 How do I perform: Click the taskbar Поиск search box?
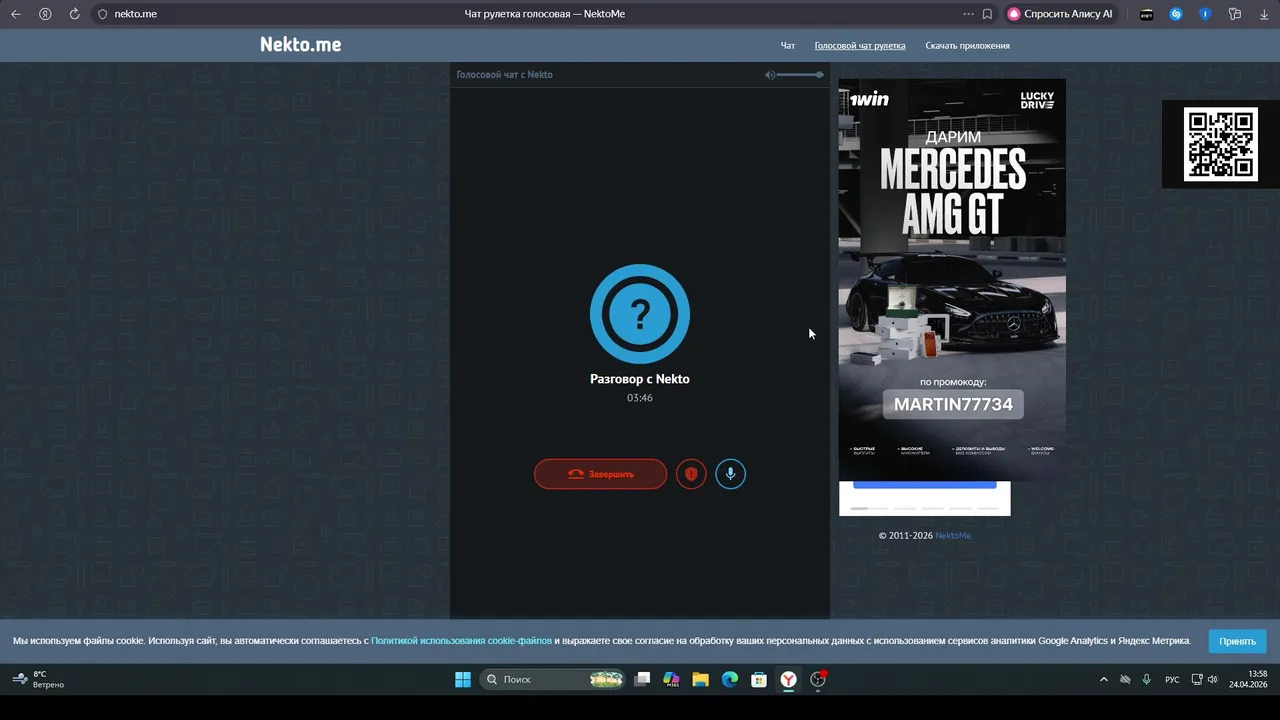tap(553, 680)
